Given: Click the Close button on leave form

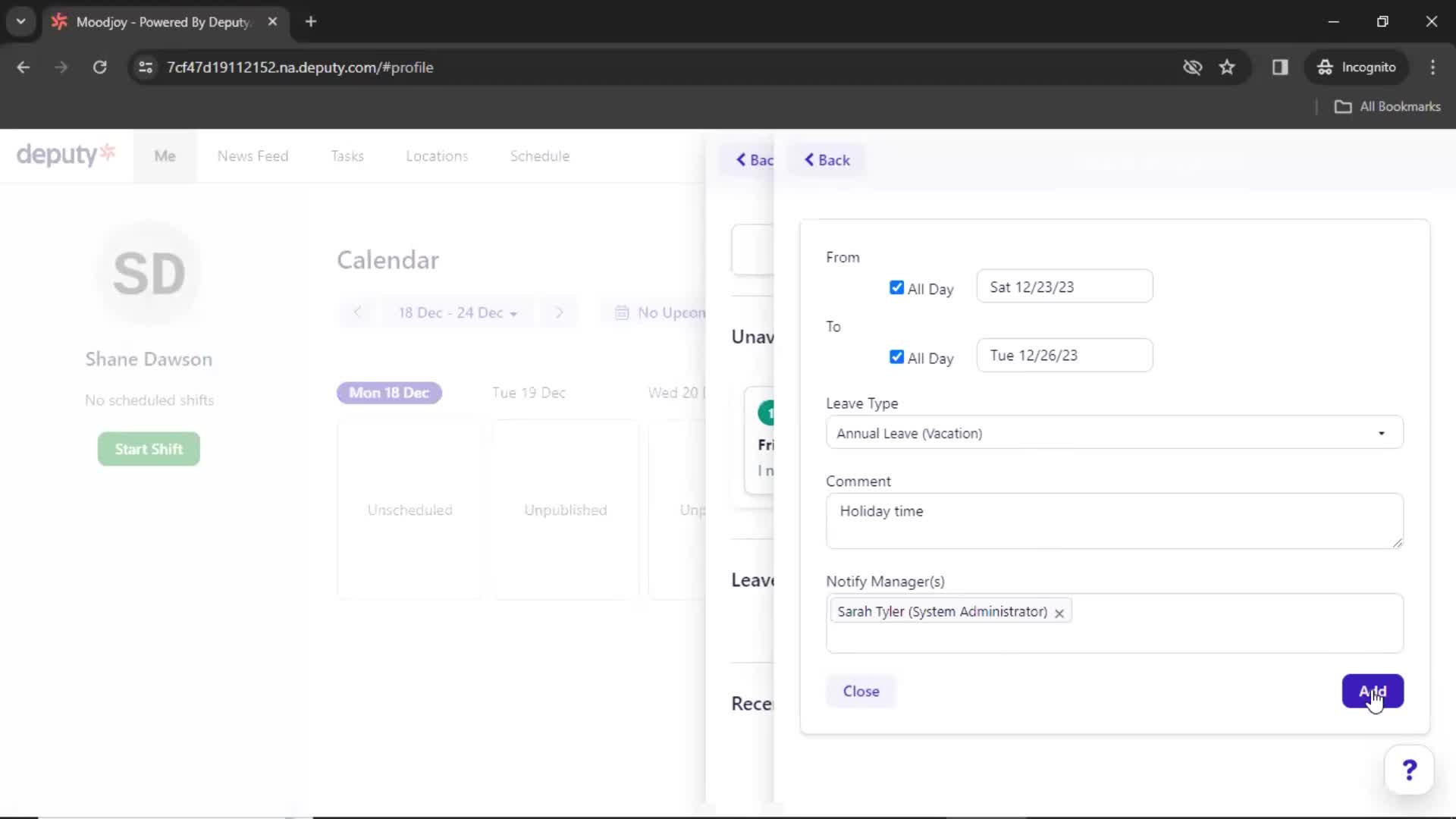Looking at the screenshot, I should (x=861, y=691).
